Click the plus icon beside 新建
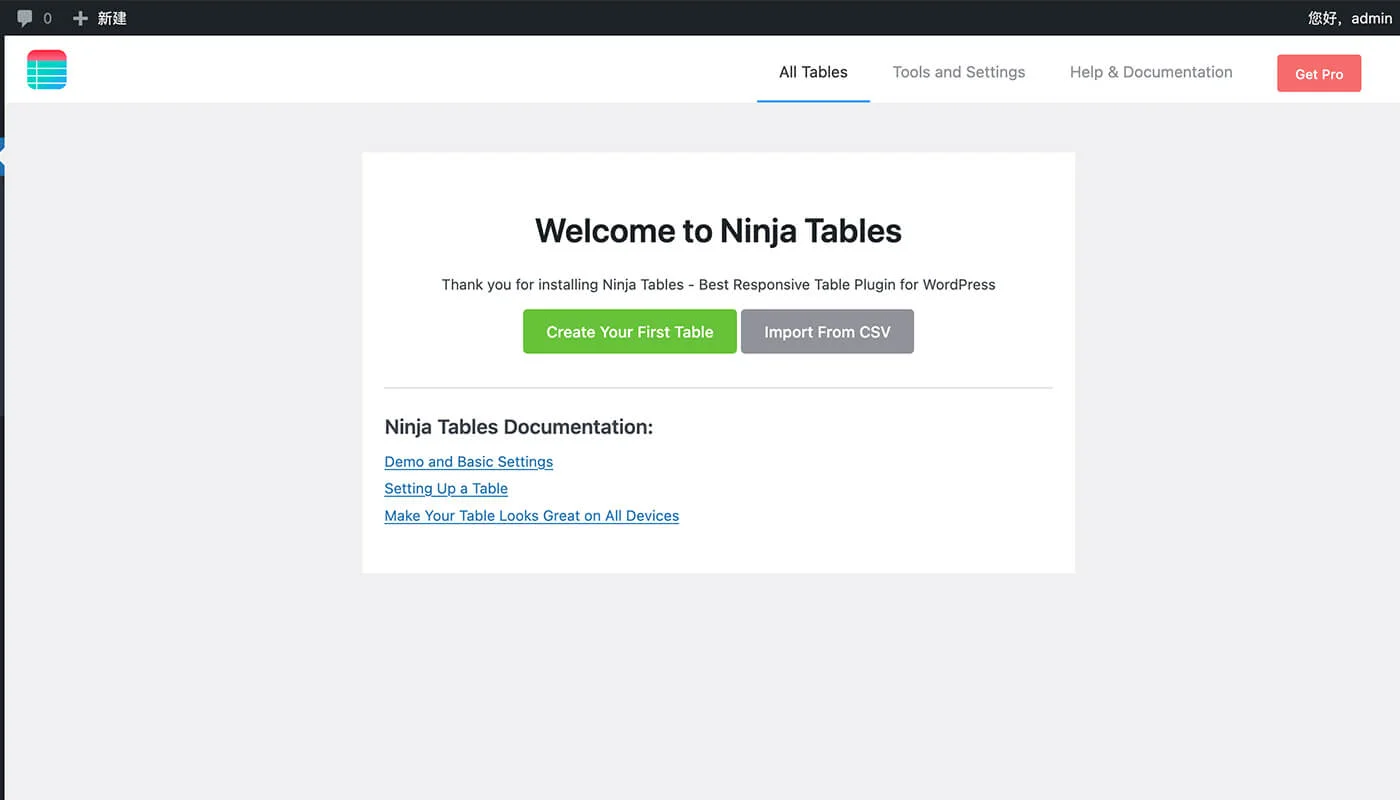The height and width of the screenshot is (800, 1400). [x=81, y=18]
